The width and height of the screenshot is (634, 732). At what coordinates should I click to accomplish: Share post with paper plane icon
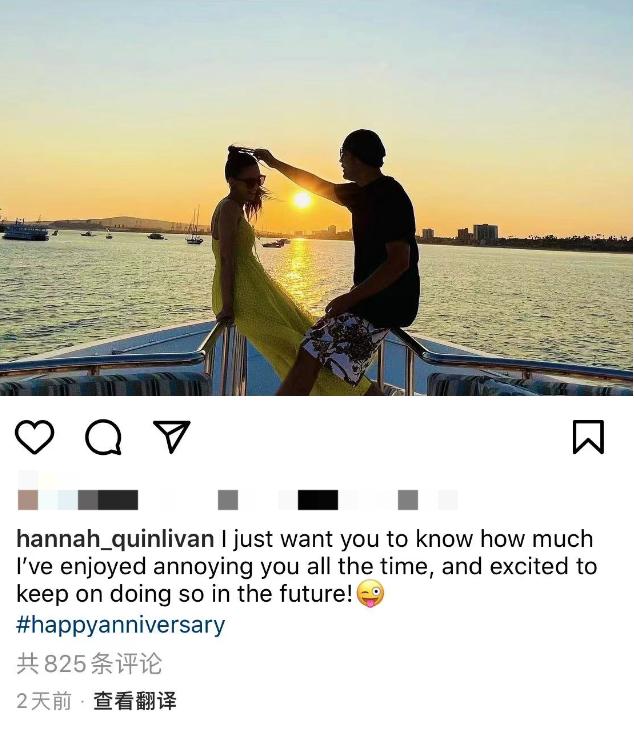pos(172,436)
